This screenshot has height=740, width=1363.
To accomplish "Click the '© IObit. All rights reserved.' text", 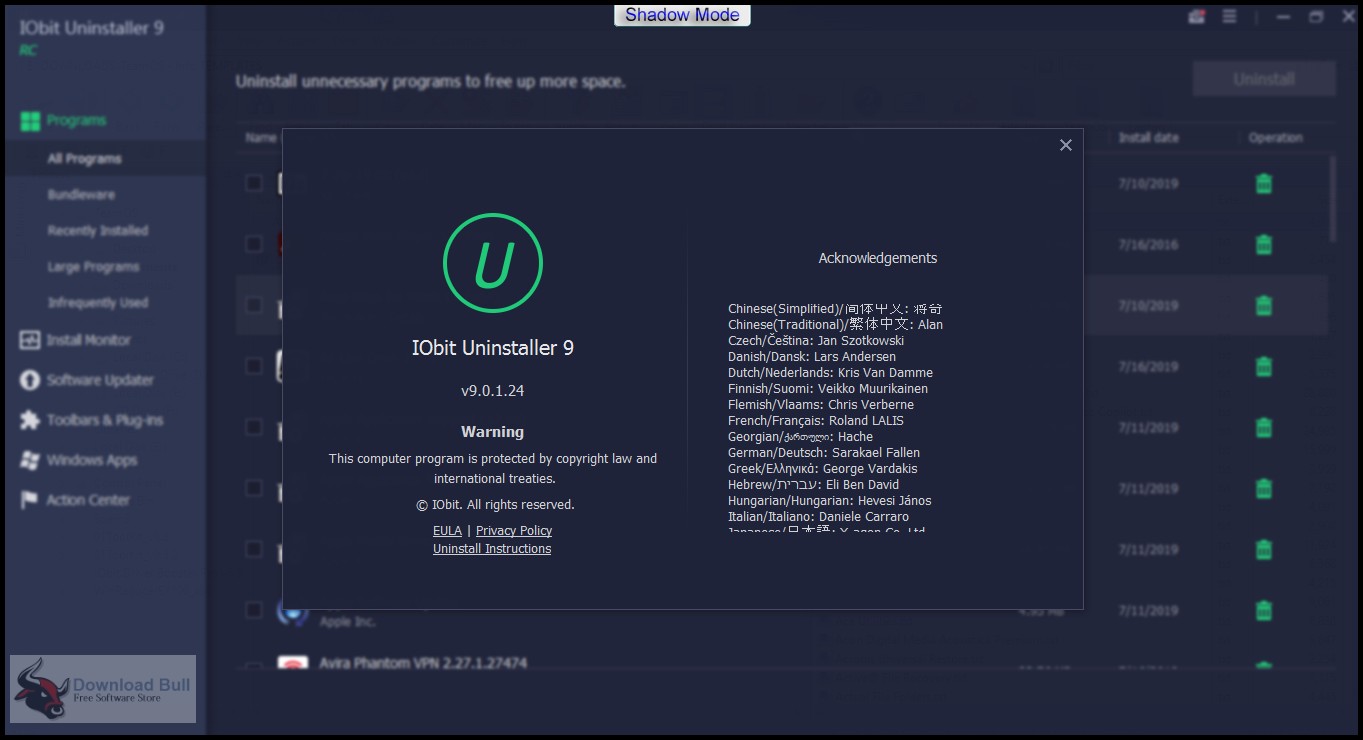I will tap(495, 505).
